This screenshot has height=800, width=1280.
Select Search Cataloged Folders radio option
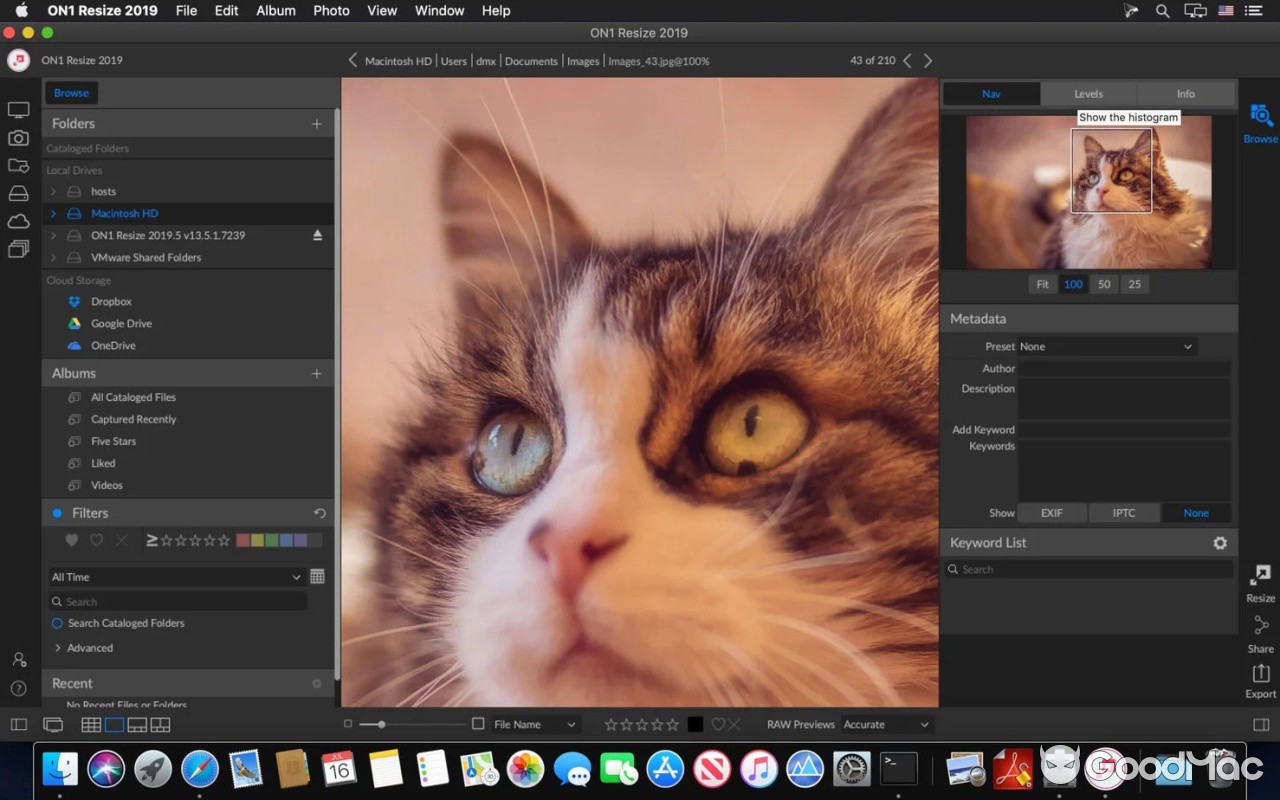pyautogui.click(x=57, y=623)
